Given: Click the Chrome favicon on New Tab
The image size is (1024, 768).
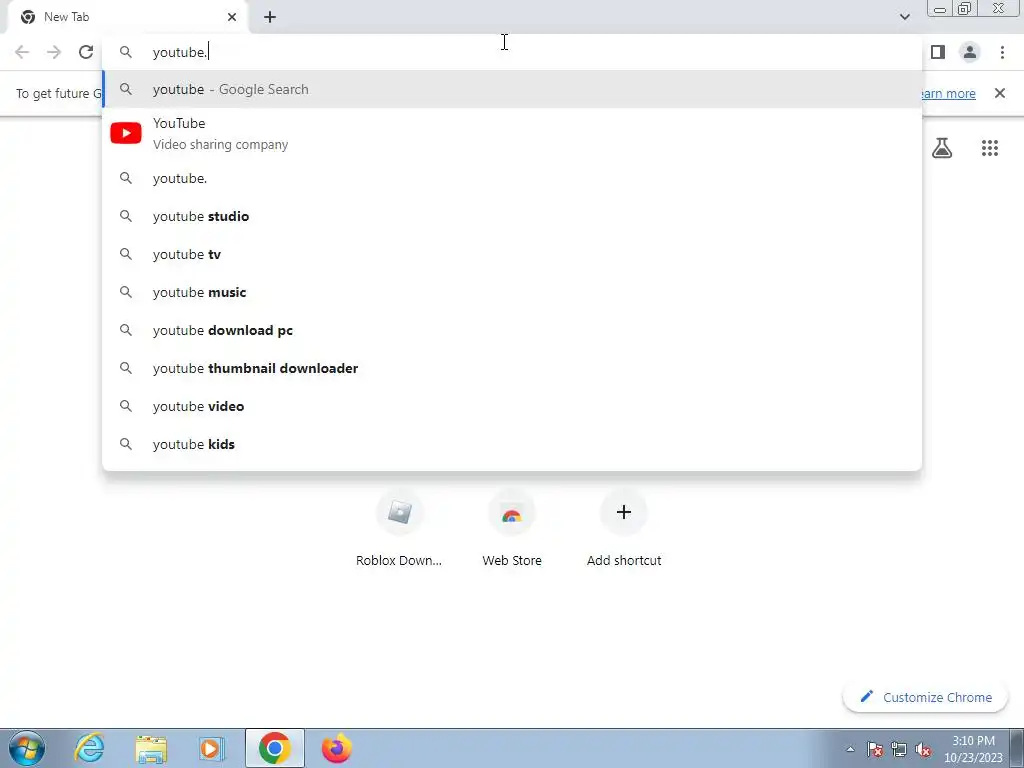Looking at the screenshot, I should 28,17.
